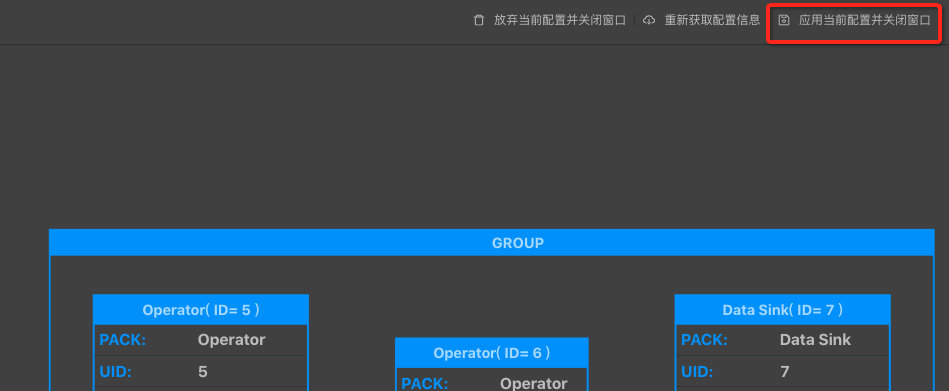Select the Operator( ID= 6 ) node header
The height and width of the screenshot is (391, 949).
[491, 353]
